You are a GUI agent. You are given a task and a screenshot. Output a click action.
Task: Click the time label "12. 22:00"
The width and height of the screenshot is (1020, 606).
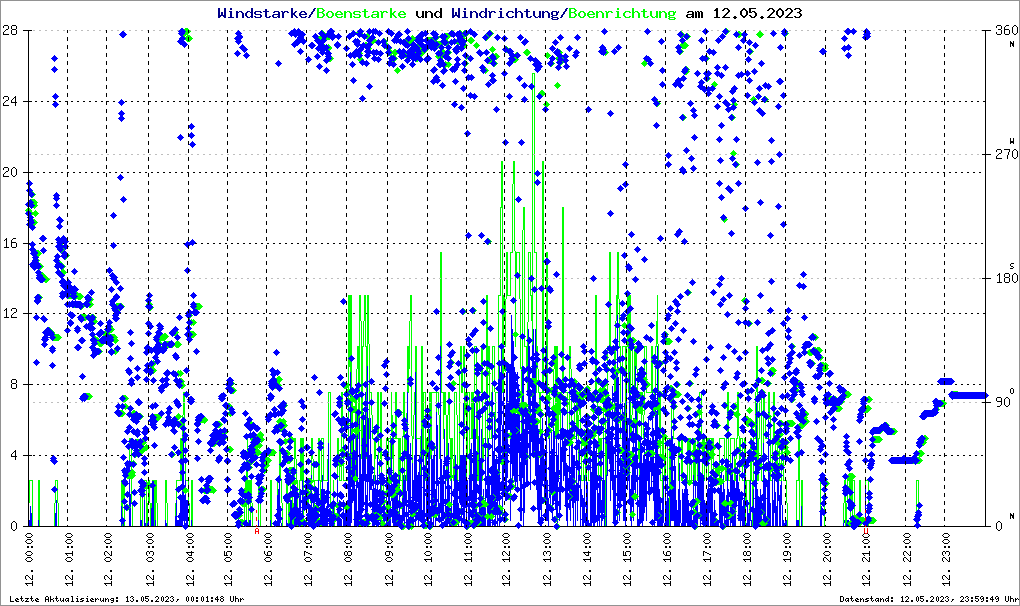[x=907, y=559]
